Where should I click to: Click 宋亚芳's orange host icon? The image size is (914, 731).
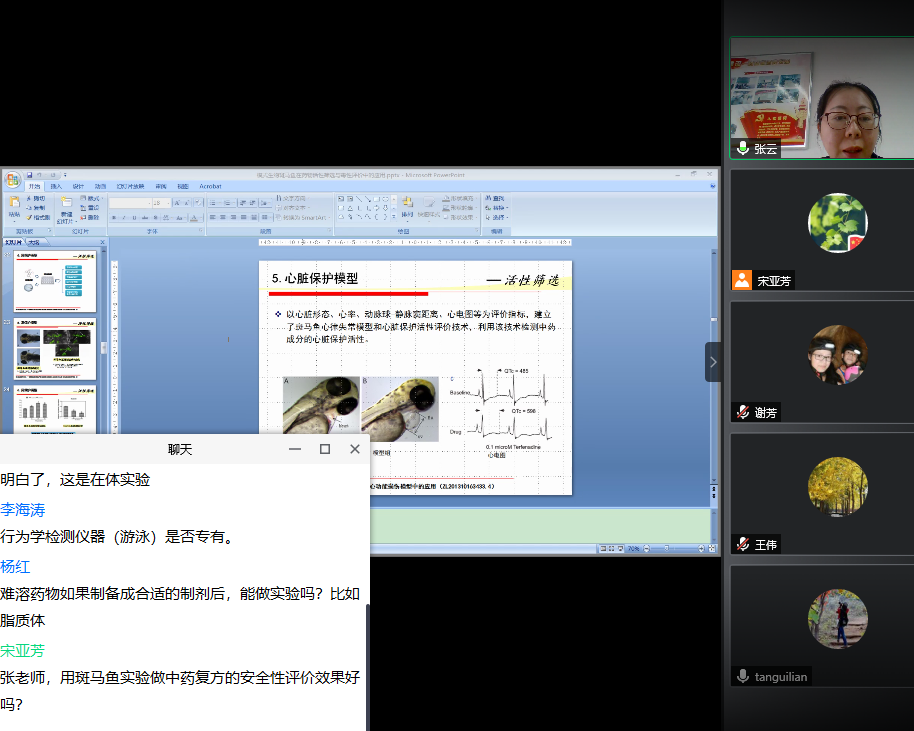click(742, 280)
